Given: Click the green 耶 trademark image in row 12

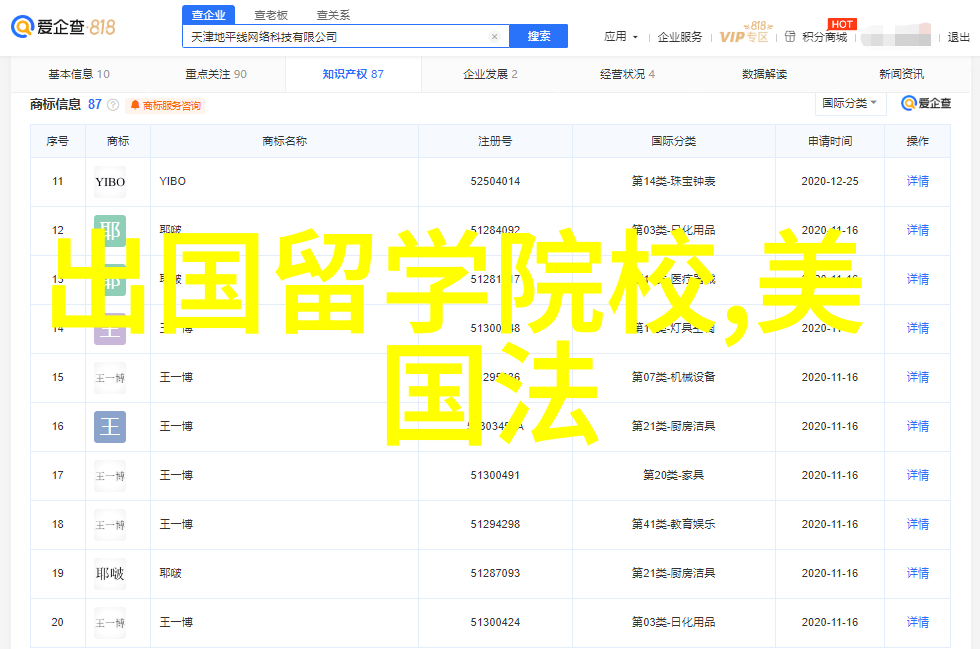Looking at the screenshot, I should (x=110, y=231).
